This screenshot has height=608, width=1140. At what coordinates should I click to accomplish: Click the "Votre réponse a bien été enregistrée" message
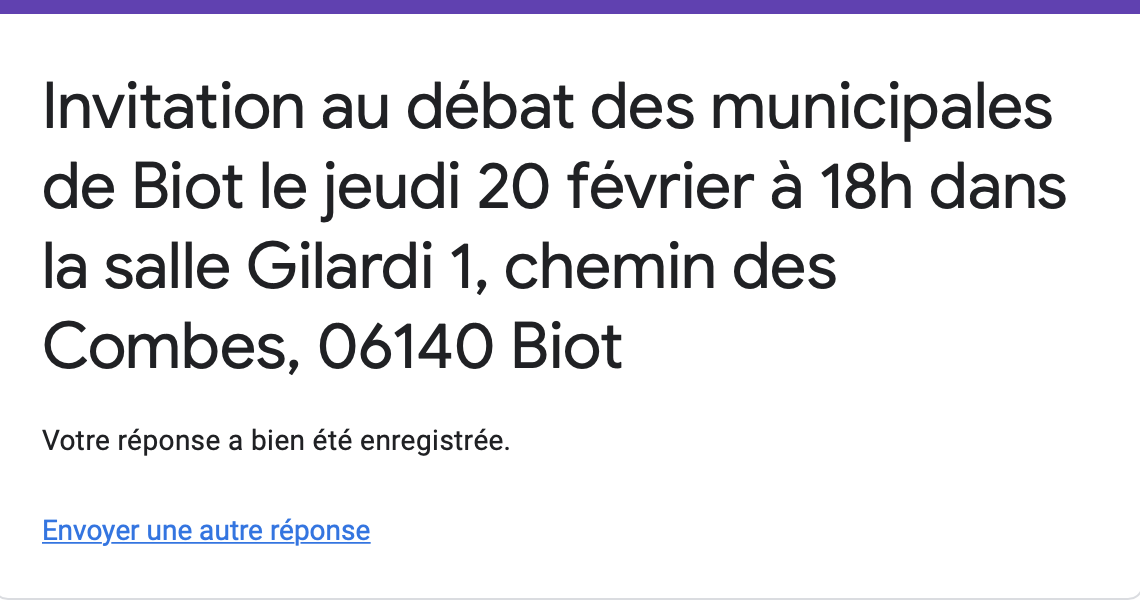(276, 441)
